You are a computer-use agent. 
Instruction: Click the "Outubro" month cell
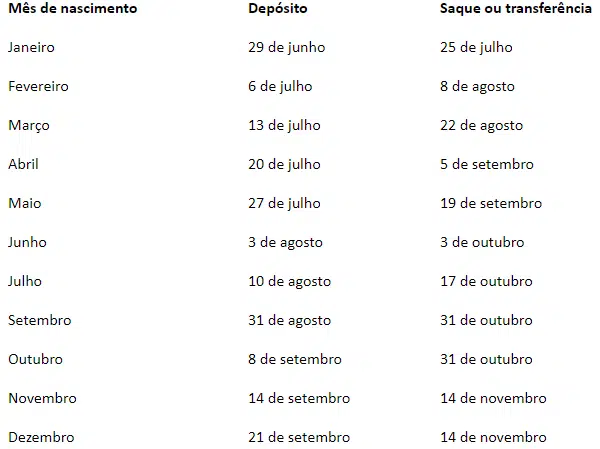(x=35, y=359)
